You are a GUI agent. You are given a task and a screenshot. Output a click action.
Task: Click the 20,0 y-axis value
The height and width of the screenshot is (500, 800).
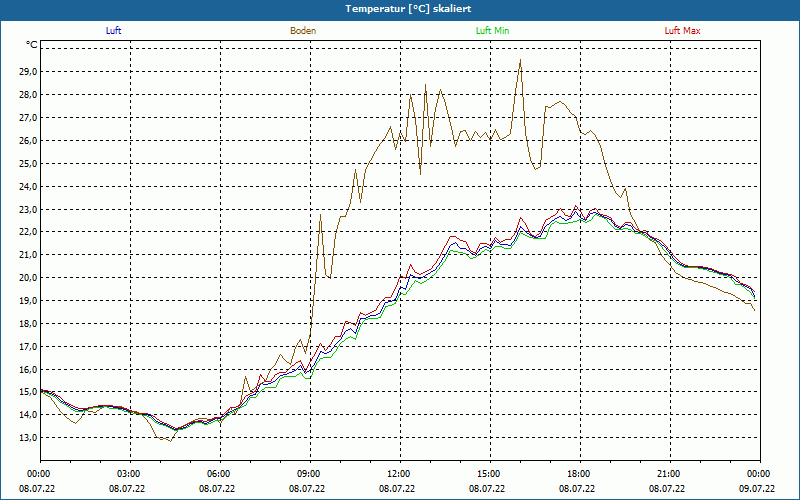(28, 278)
